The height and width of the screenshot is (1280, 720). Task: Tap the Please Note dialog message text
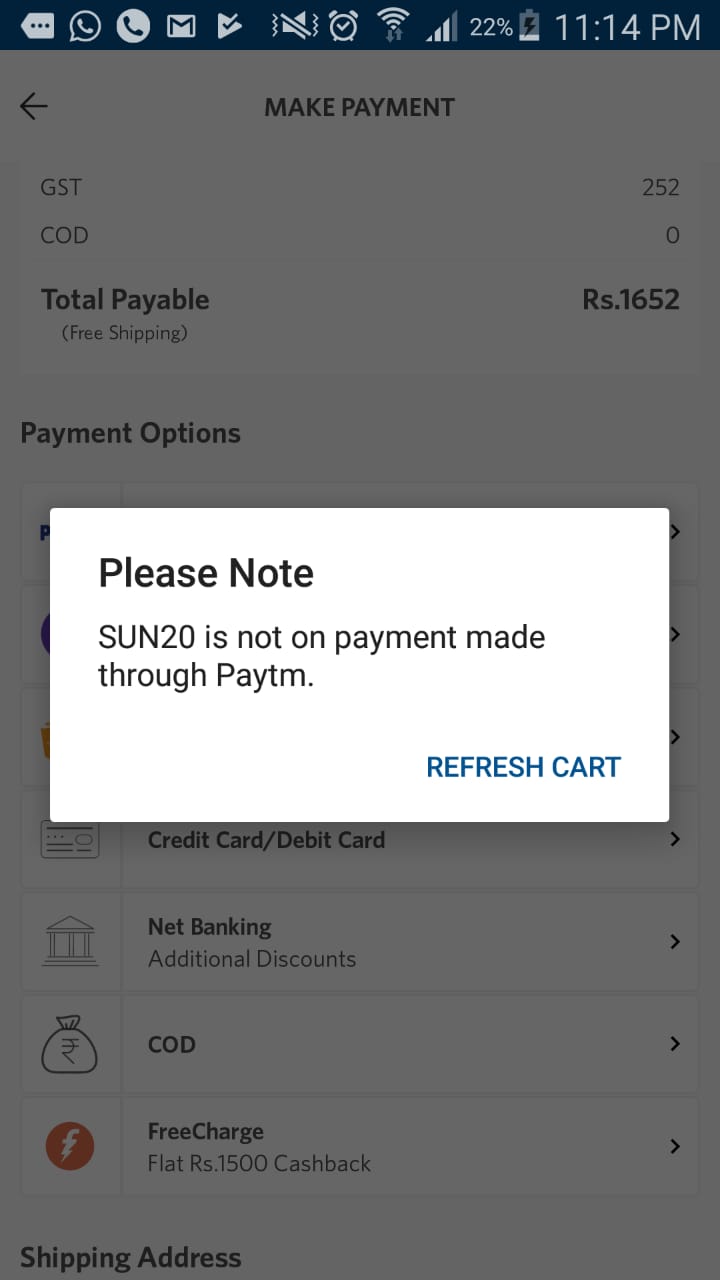[x=321, y=656]
